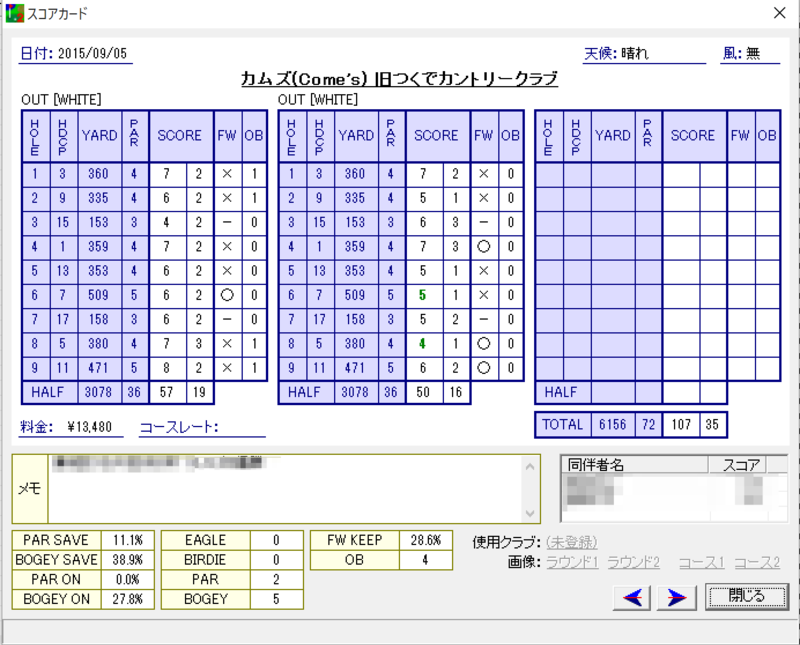Click the BOGEY count value 5

(x=277, y=599)
